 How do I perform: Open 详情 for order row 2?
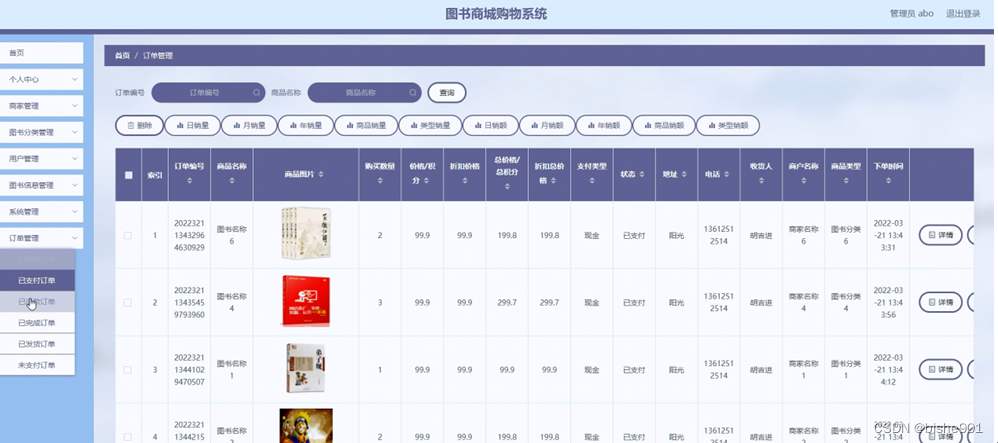pyautogui.click(x=940, y=302)
